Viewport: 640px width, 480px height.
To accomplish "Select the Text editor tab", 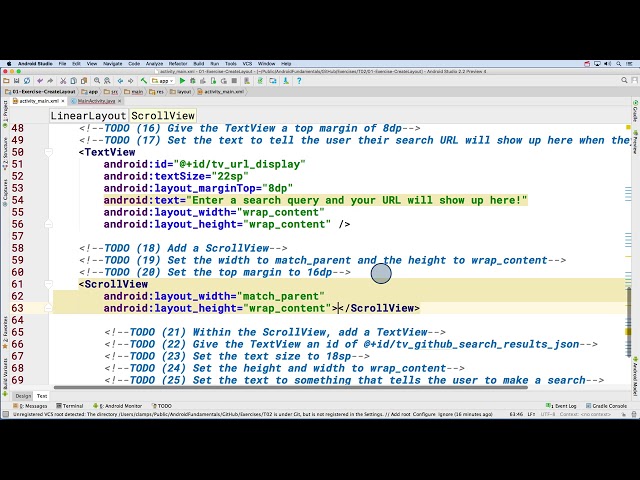I will (x=42, y=396).
